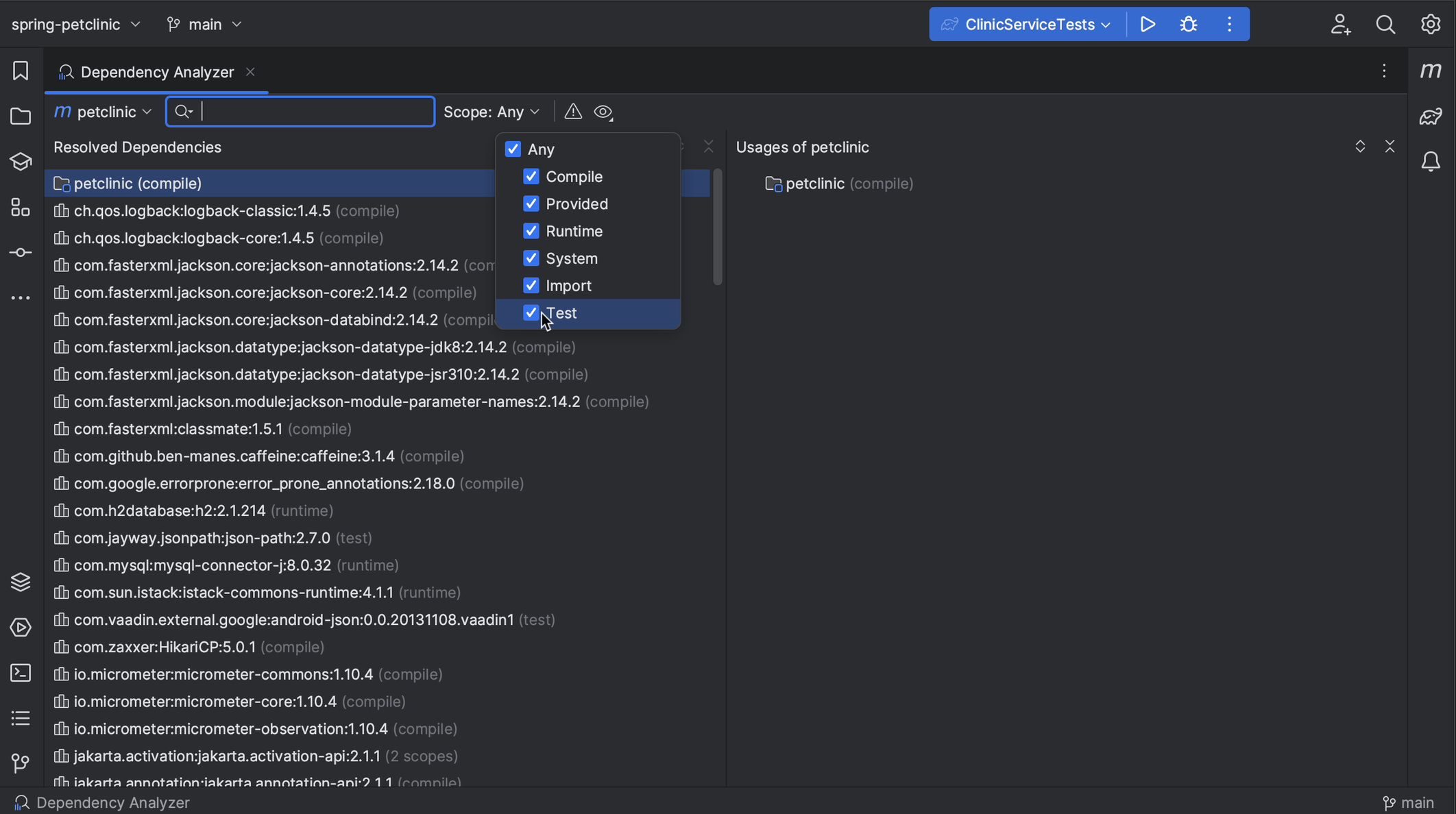The image size is (1456, 814).
Task: Open the Terminal tool window
Action: [x=20, y=673]
